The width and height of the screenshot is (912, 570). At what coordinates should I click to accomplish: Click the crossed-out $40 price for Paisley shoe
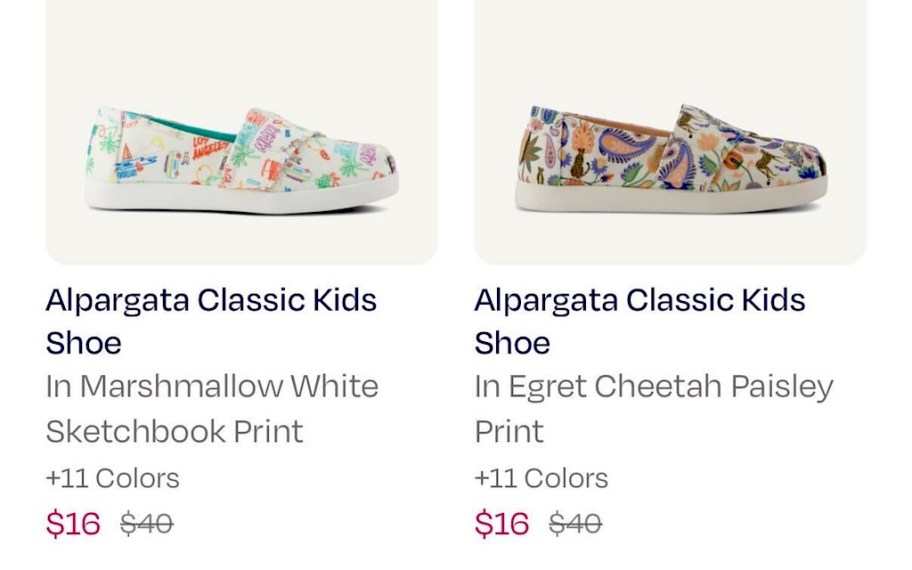(x=575, y=523)
